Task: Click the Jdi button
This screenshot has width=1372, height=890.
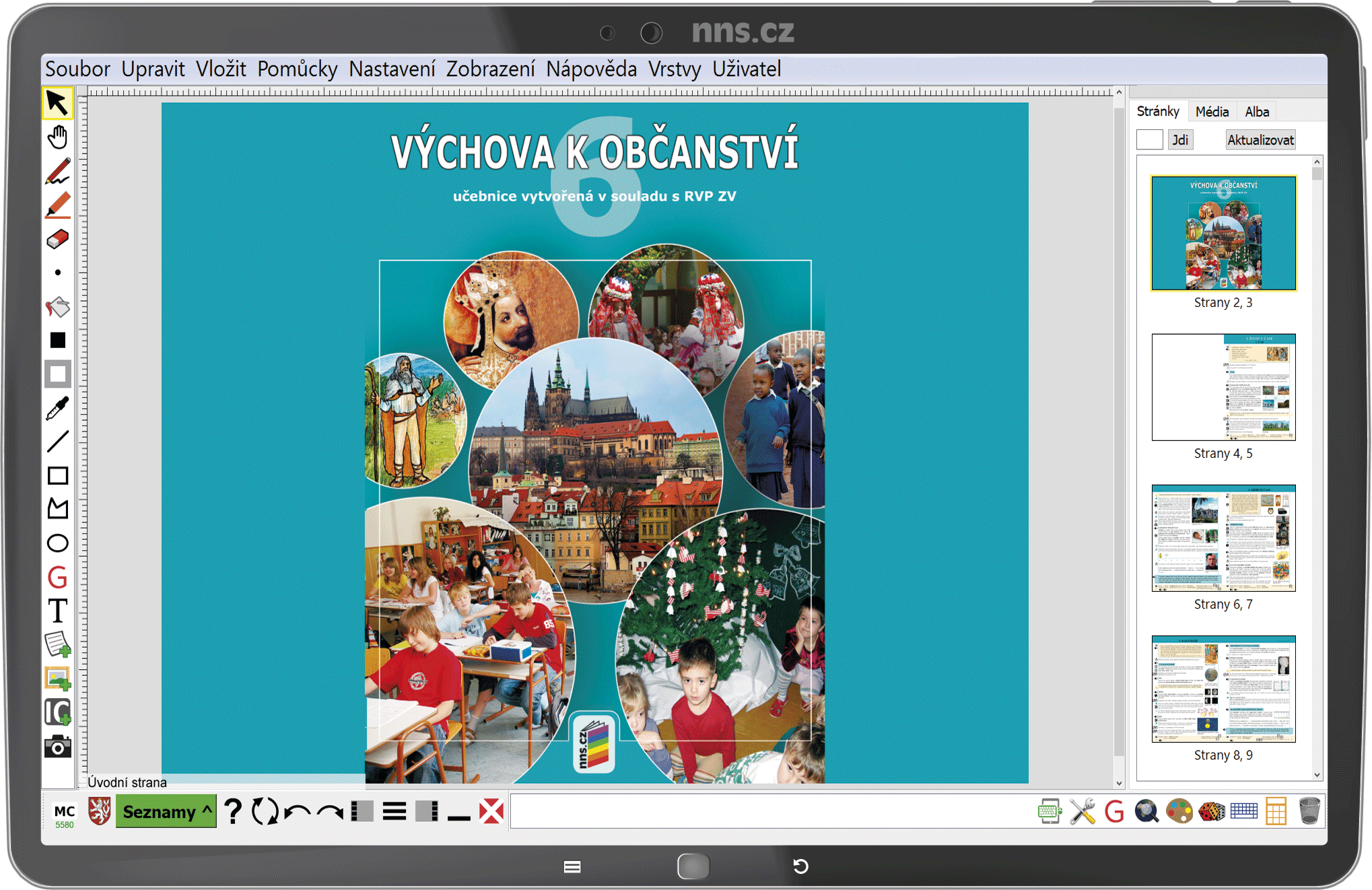Action: tap(1179, 140)
